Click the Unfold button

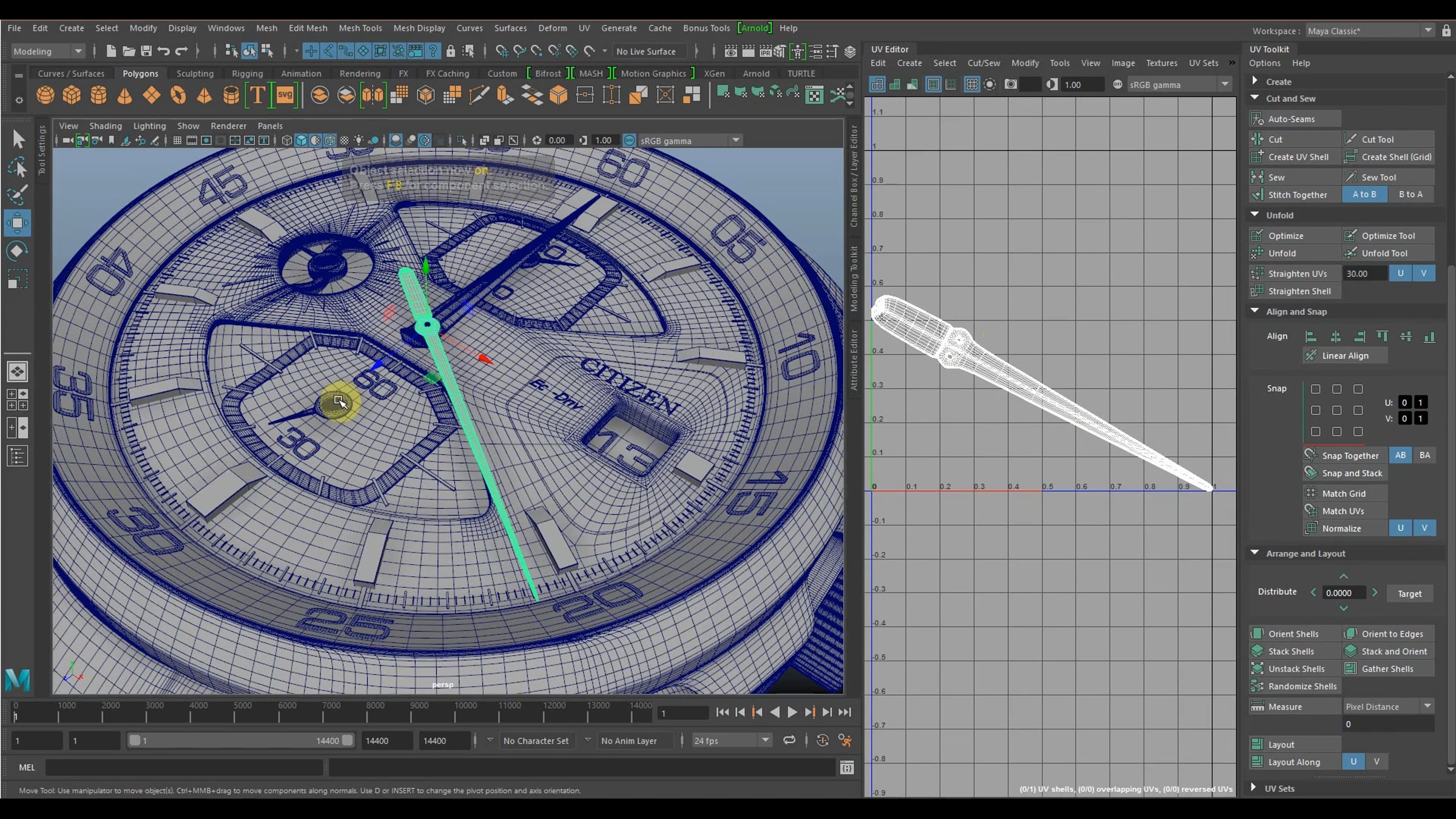coord(1295,253)
